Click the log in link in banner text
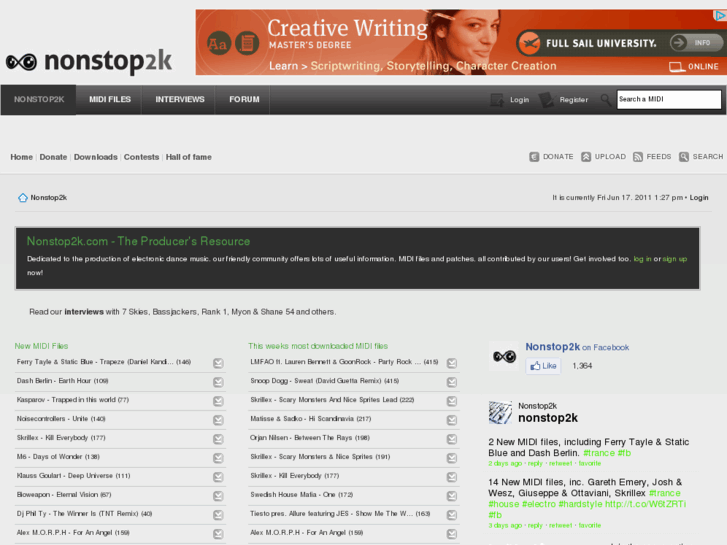The image size is (727, 545). [x=642, y=259]
